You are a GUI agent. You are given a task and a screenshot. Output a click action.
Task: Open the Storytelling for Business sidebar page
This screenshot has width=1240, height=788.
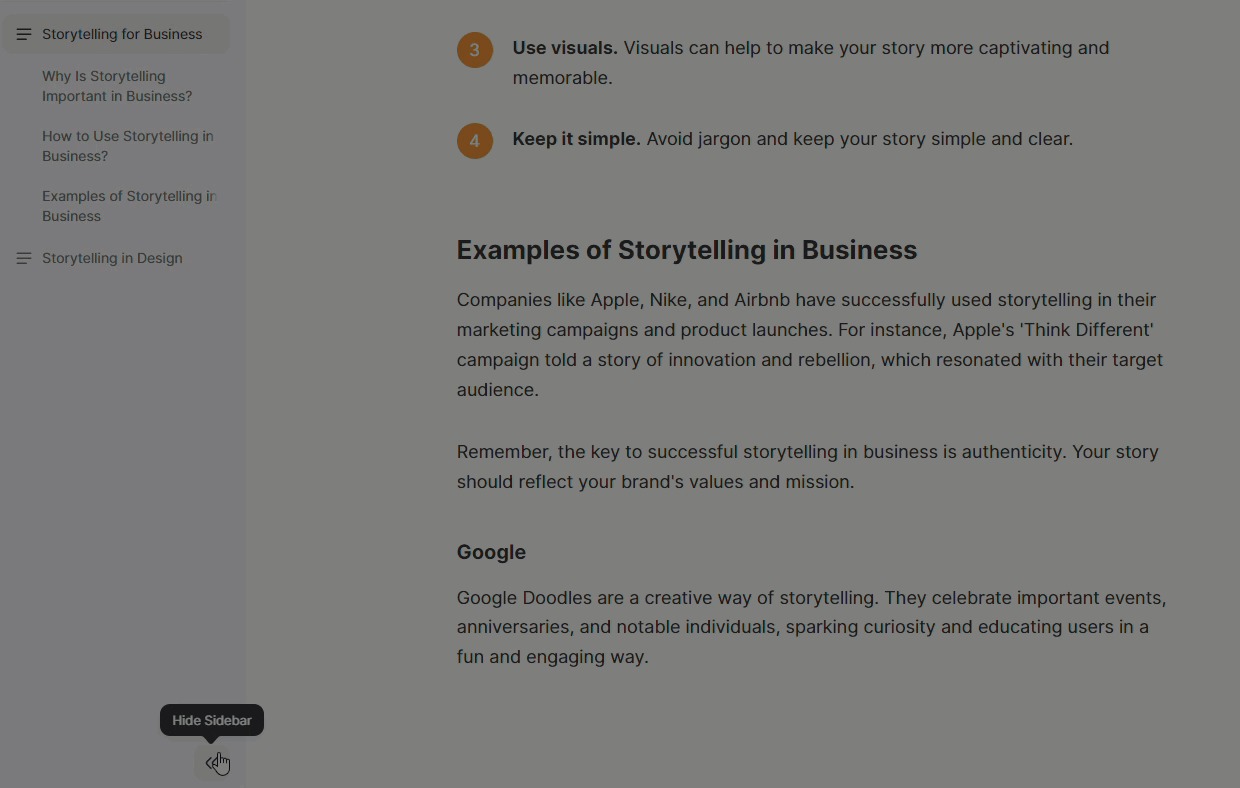(x=122, y=34)
